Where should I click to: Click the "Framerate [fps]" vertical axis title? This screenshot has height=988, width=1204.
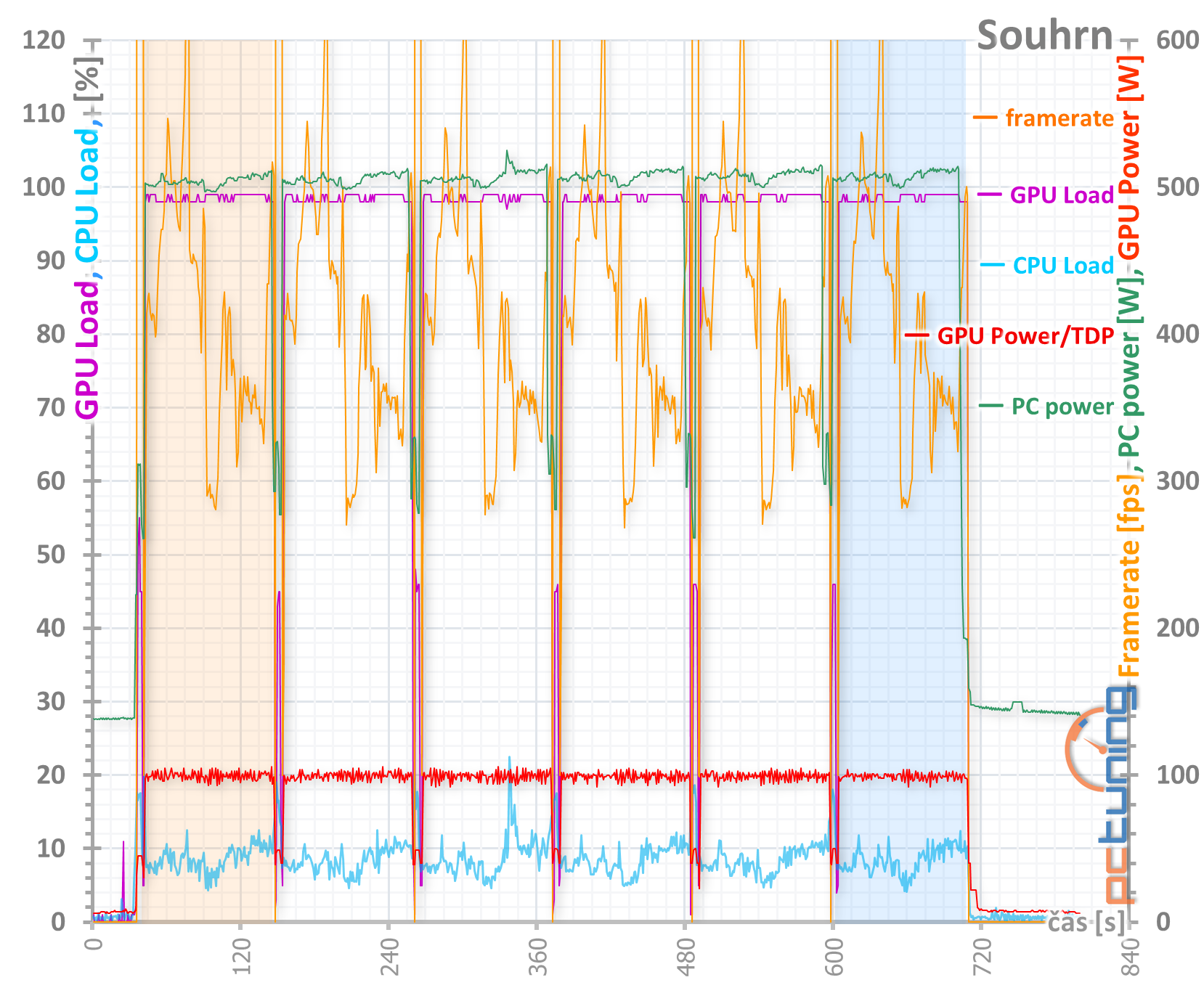pyautogui.click(x=1128, y=575)
